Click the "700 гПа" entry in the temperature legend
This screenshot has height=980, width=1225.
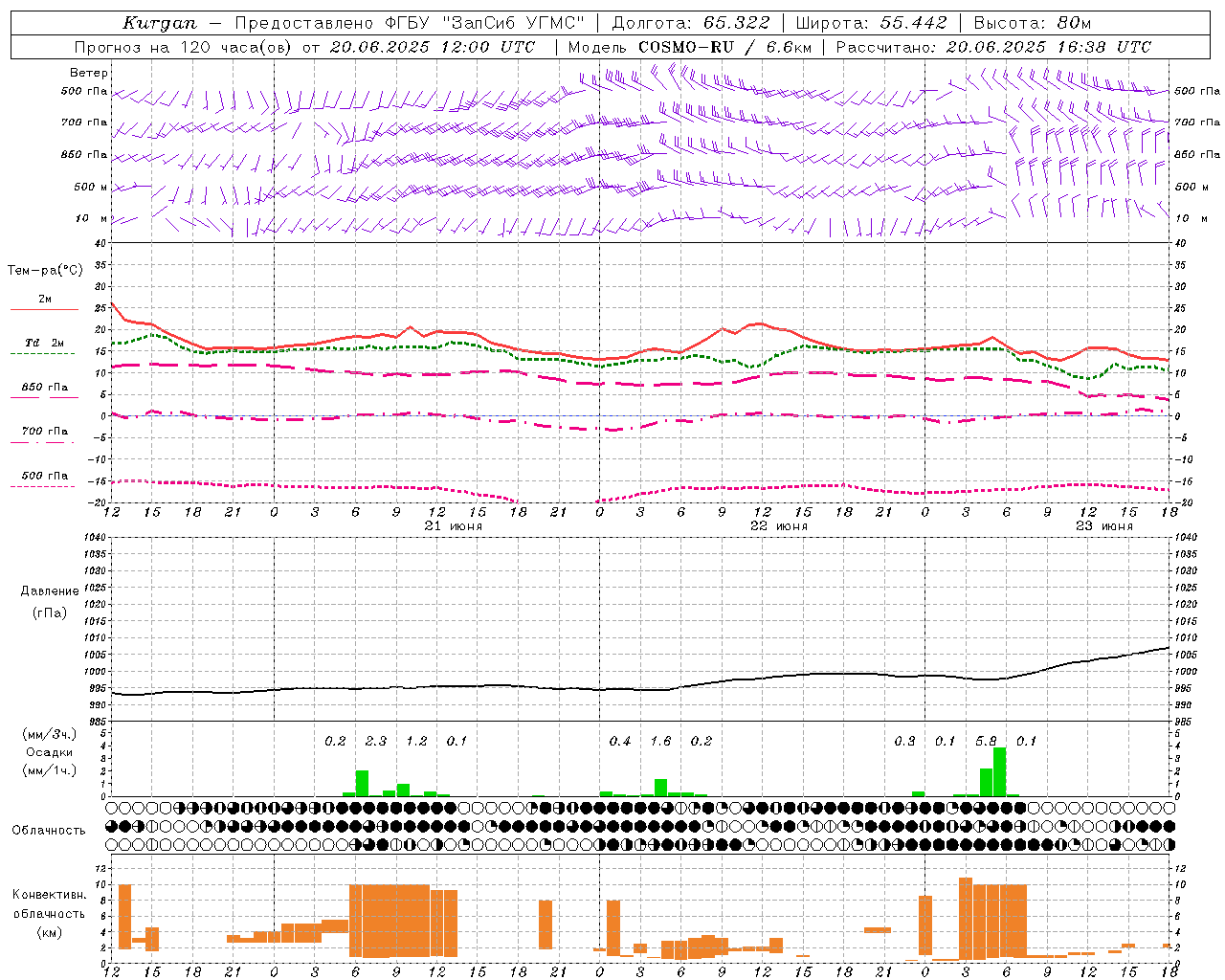45,432
